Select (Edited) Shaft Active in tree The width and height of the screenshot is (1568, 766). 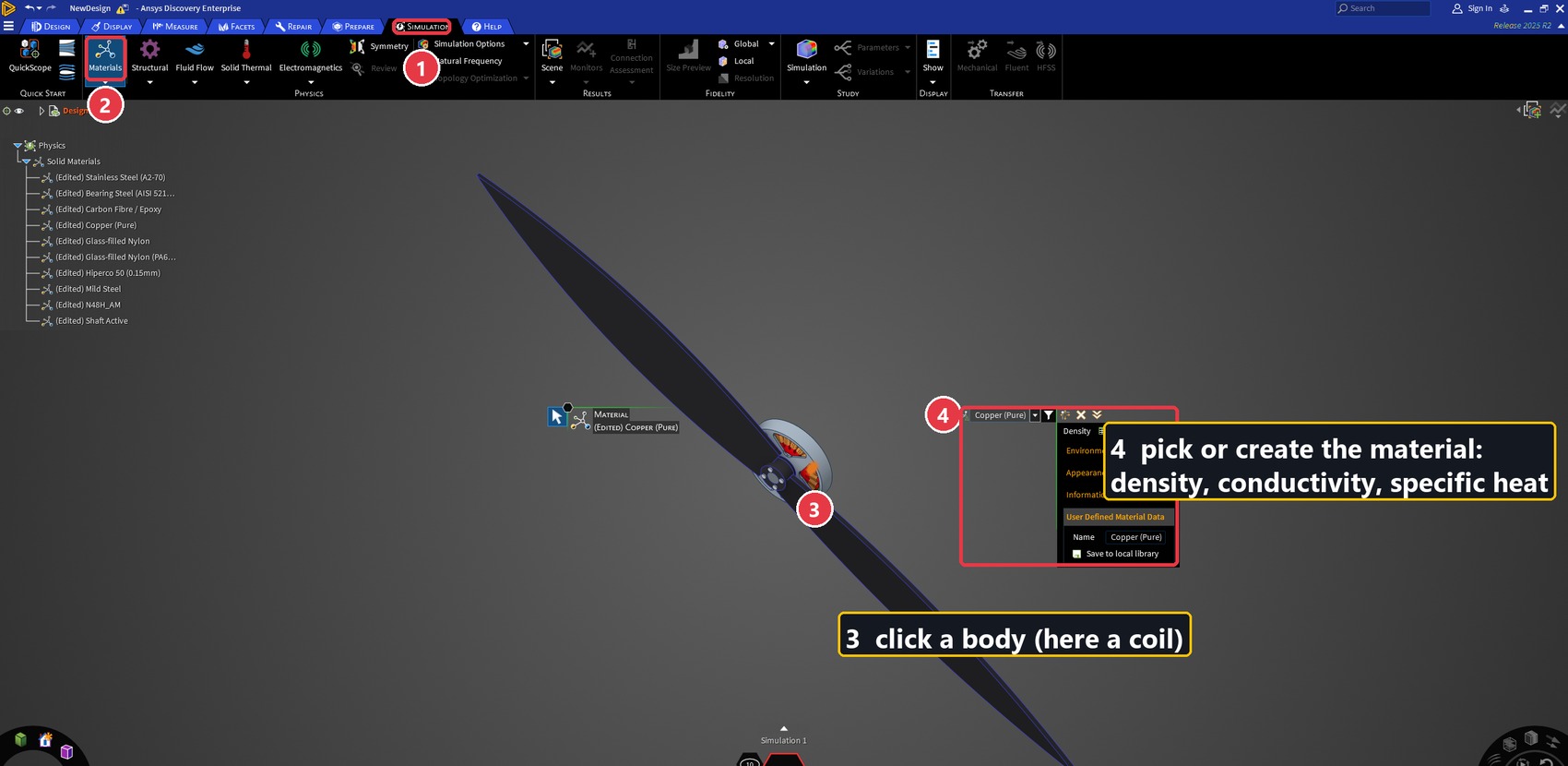91,321
